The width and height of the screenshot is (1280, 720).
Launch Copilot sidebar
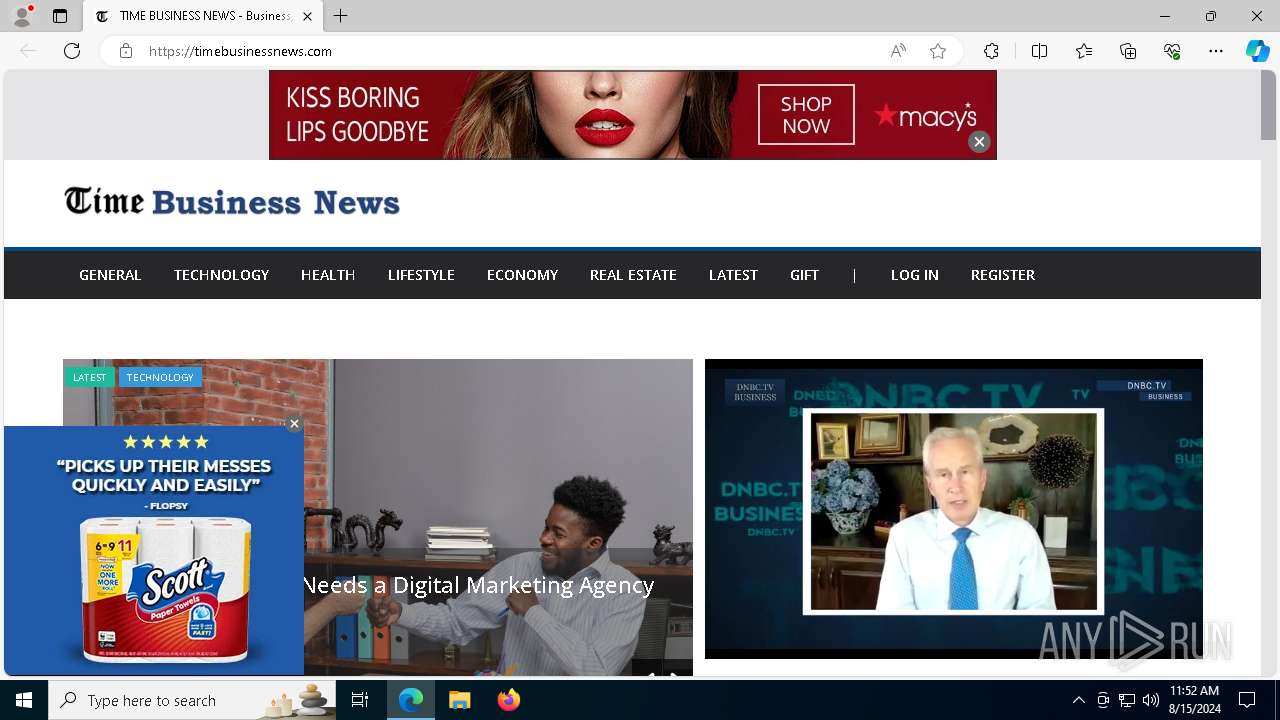[x=1257, y=51]
